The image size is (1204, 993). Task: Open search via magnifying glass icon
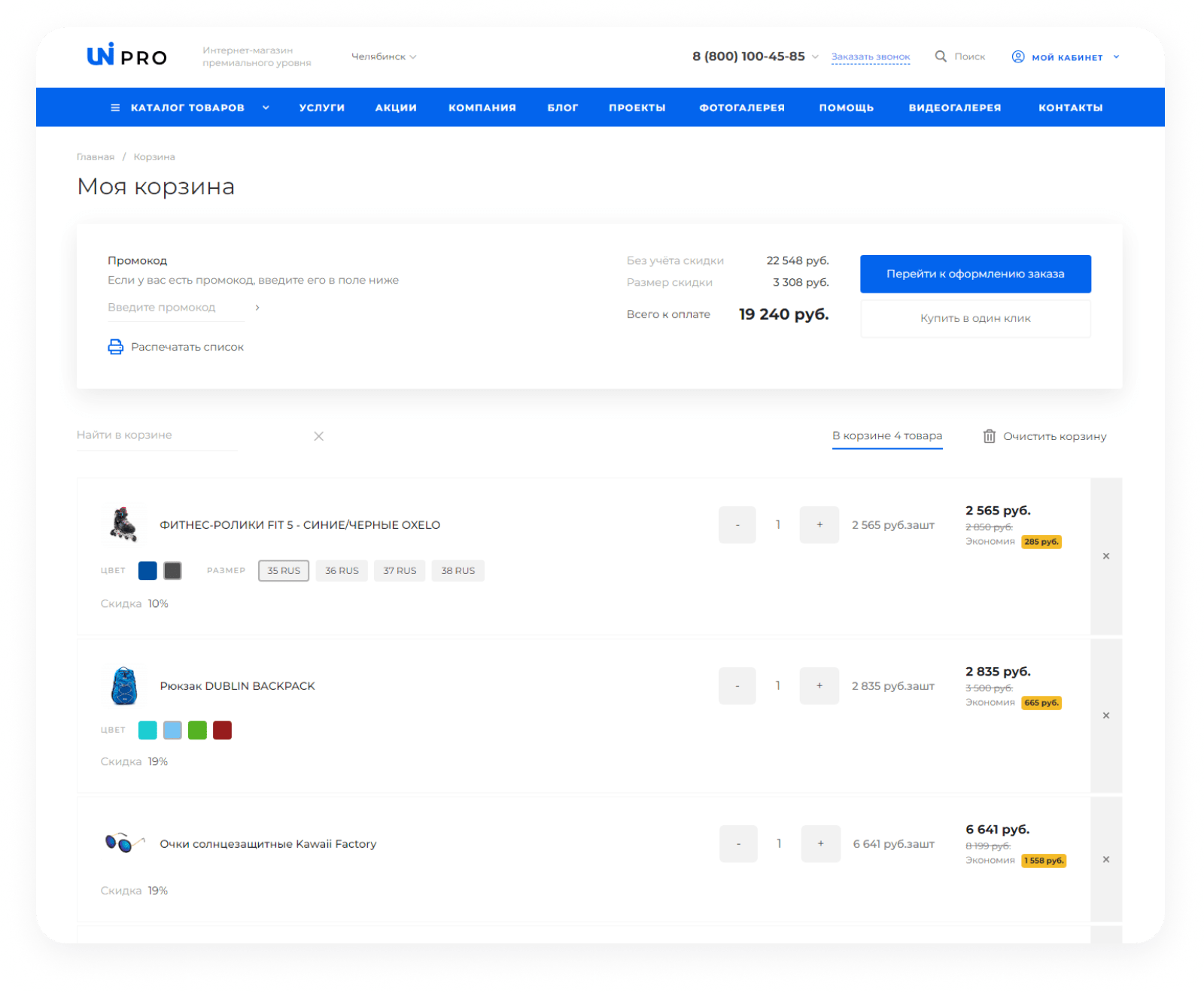(x=941, y=56)
